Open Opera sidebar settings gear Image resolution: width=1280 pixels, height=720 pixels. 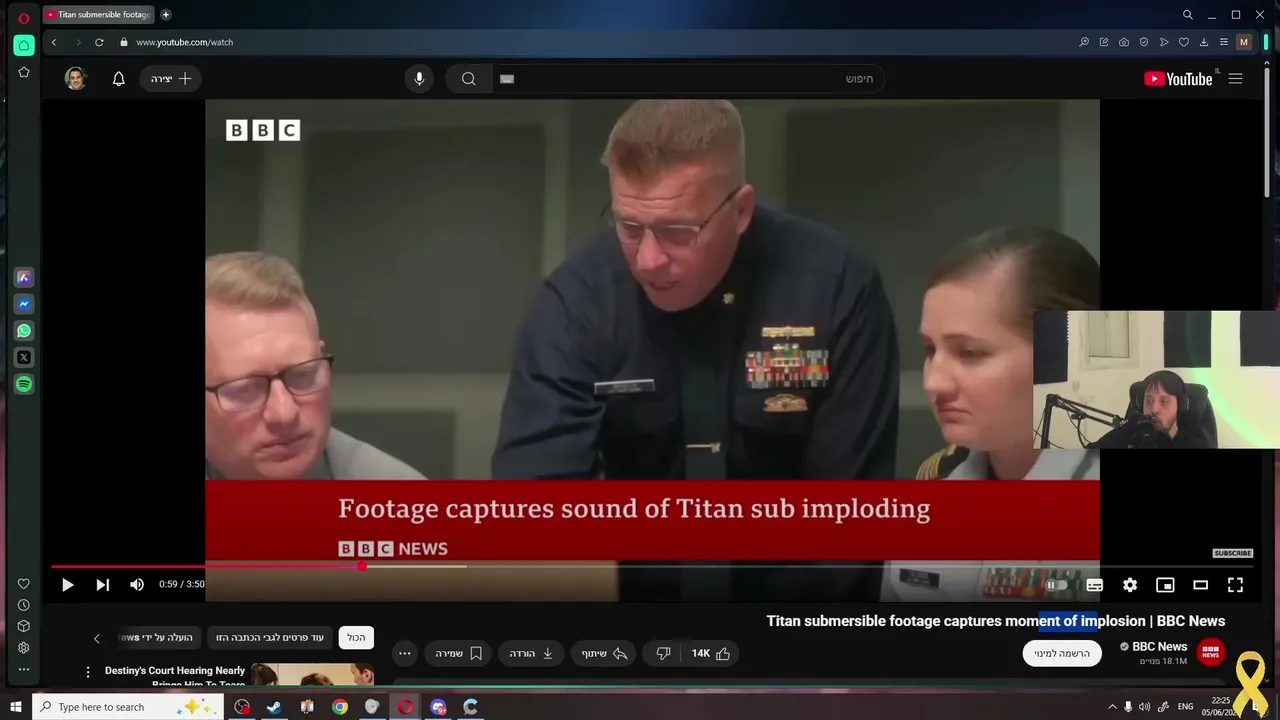click(x=24, y=648)
